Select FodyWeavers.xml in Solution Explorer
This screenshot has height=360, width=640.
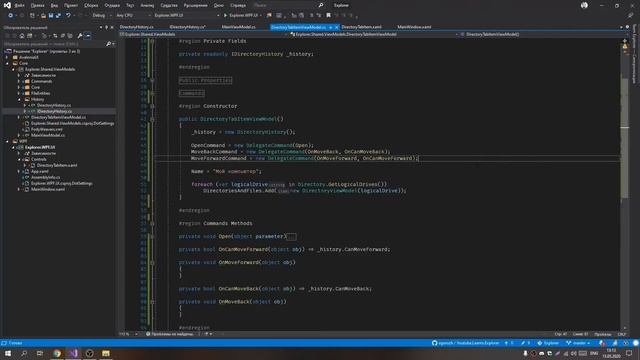[x=47, y=129]
